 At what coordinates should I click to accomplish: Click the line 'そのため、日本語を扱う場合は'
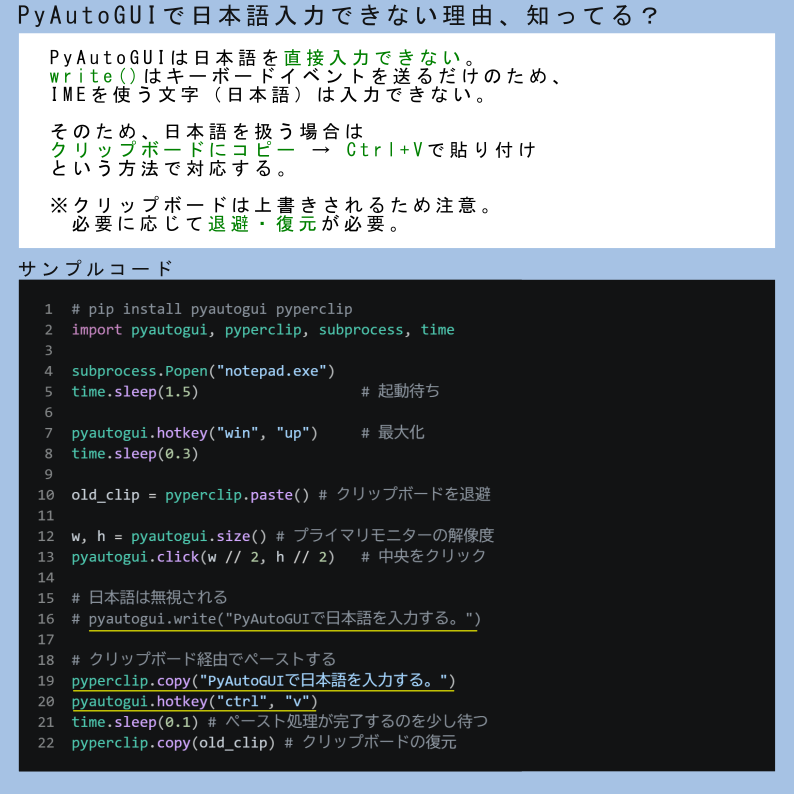coord(207,132)
